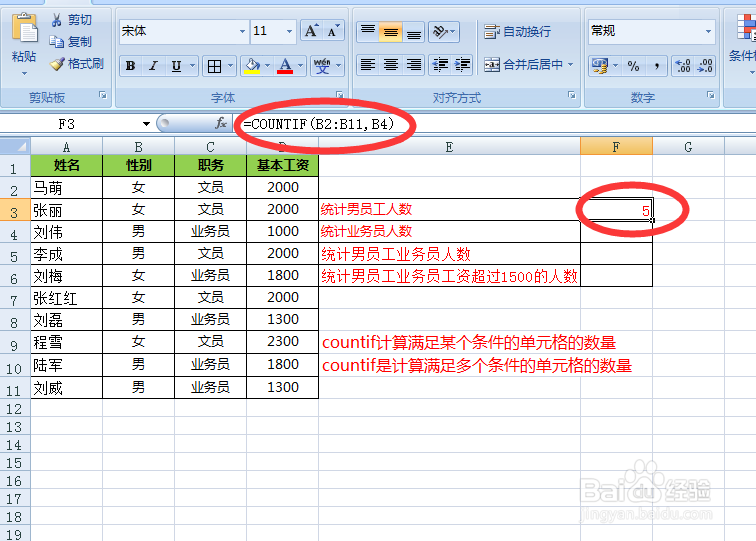Select column F header
Screen dimensions: 756x541
616,147
